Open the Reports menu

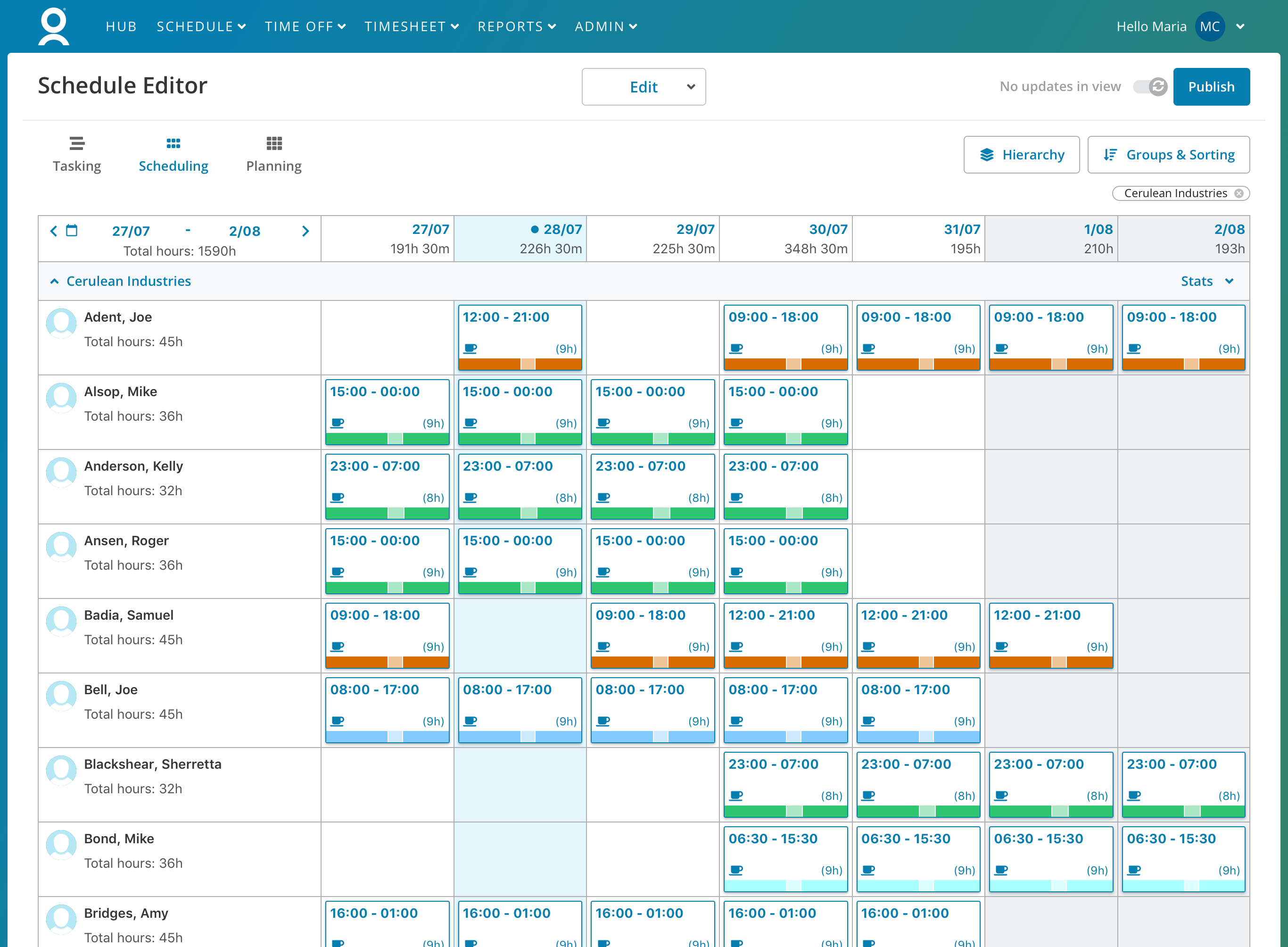tap(517, 26)
